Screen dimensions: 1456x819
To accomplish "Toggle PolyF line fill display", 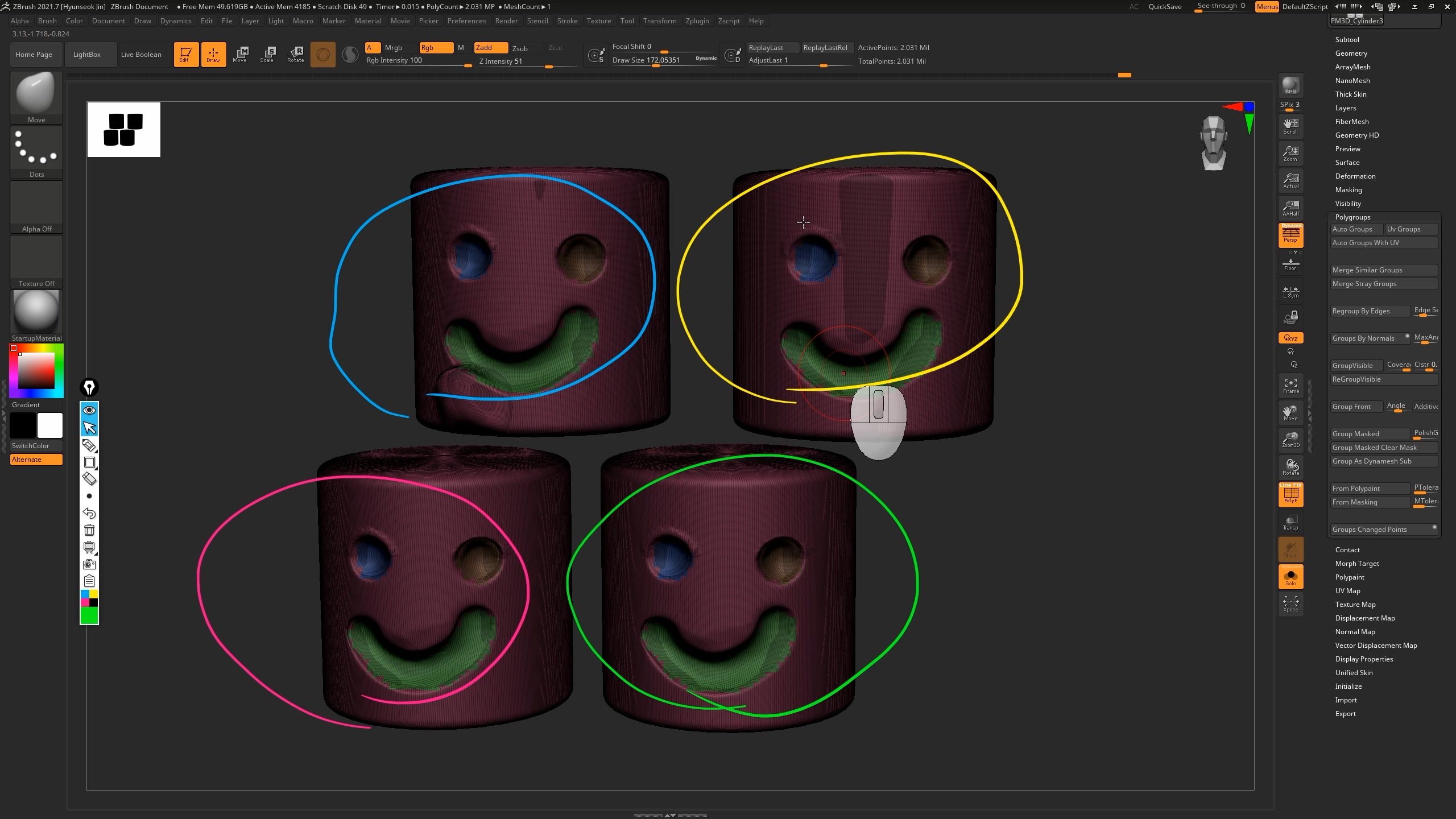I will click(x=1290, y=495).
